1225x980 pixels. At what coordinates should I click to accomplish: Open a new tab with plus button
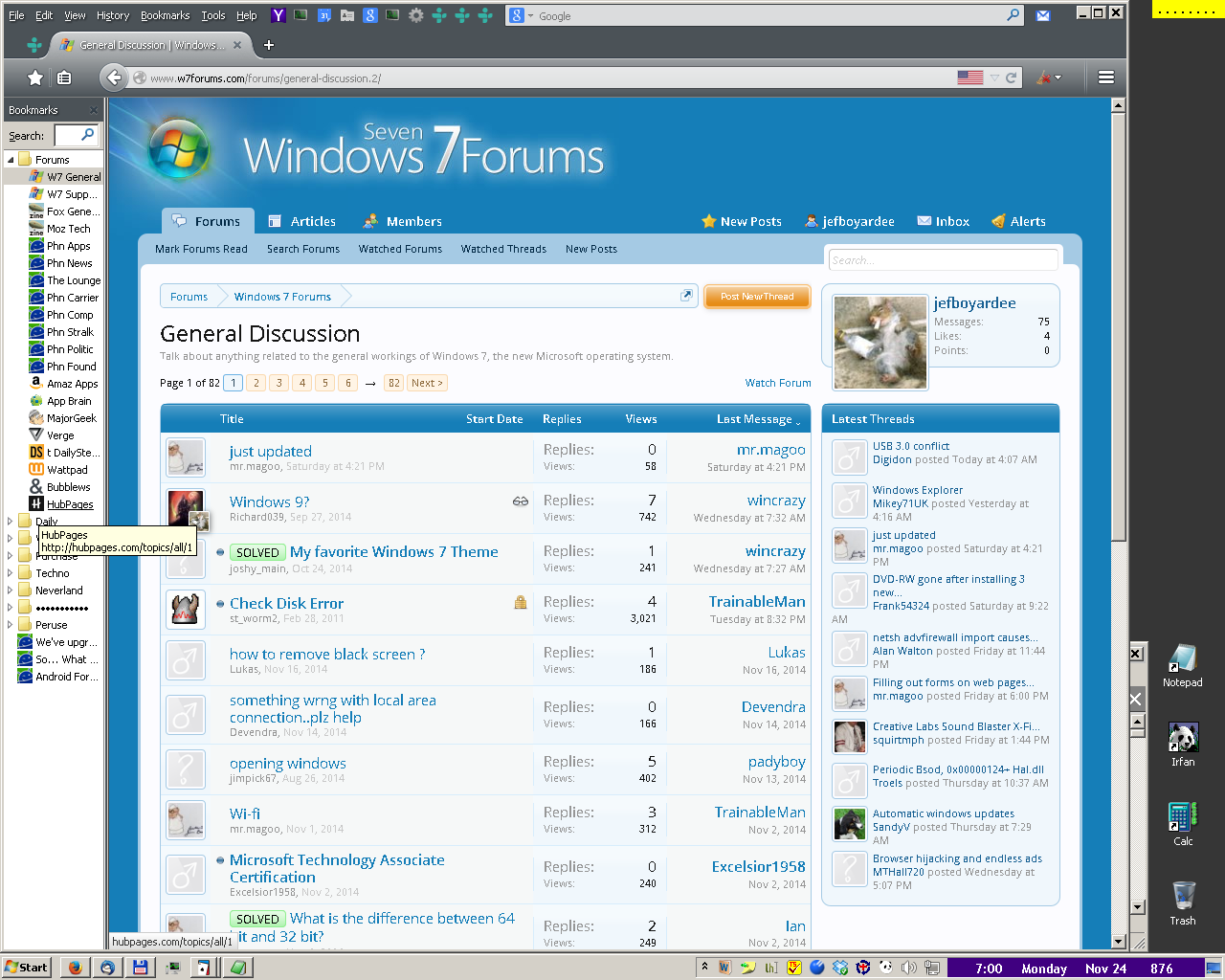[x=269, y=45]
